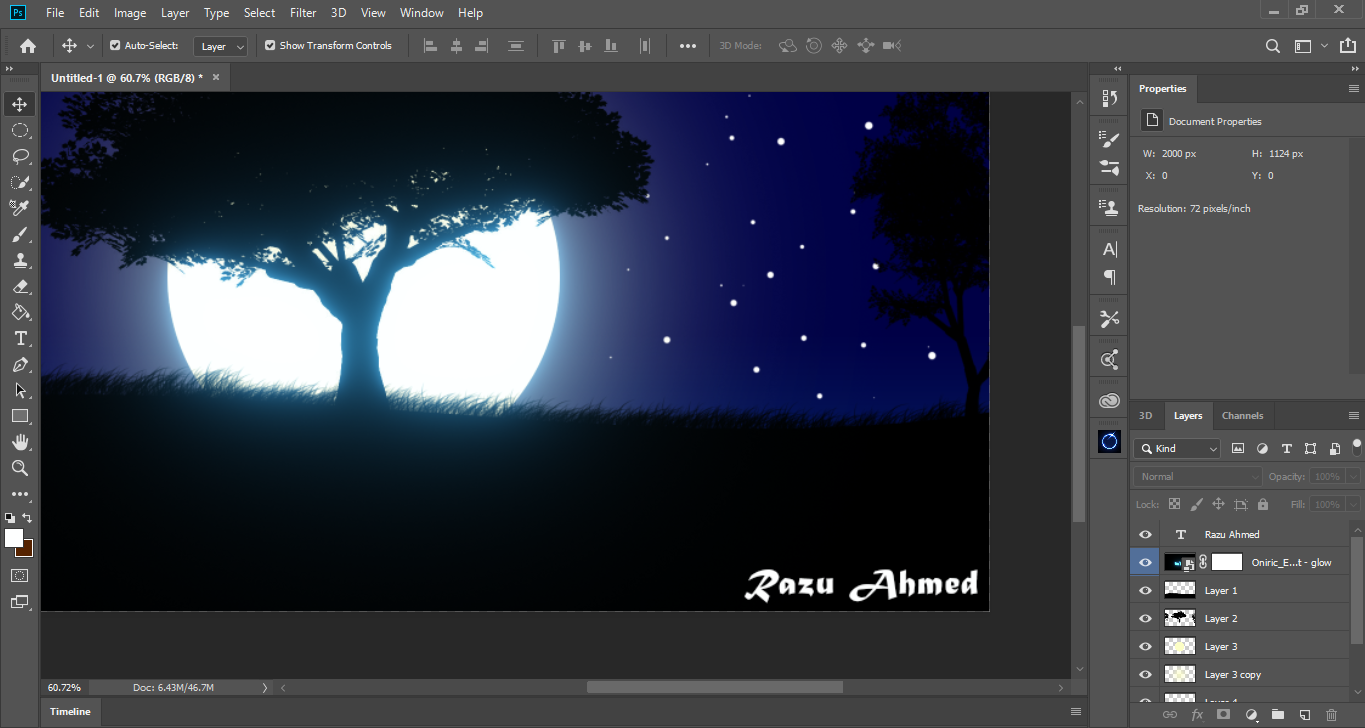Delete layer using the trash icon

tap(1331, 715)
